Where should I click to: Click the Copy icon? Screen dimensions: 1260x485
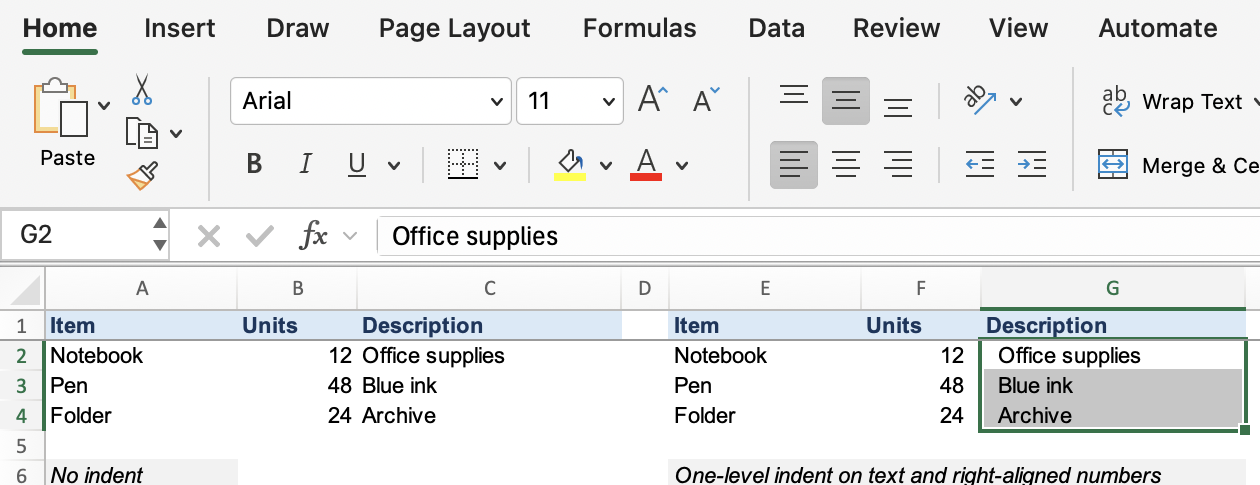(142, 133)
